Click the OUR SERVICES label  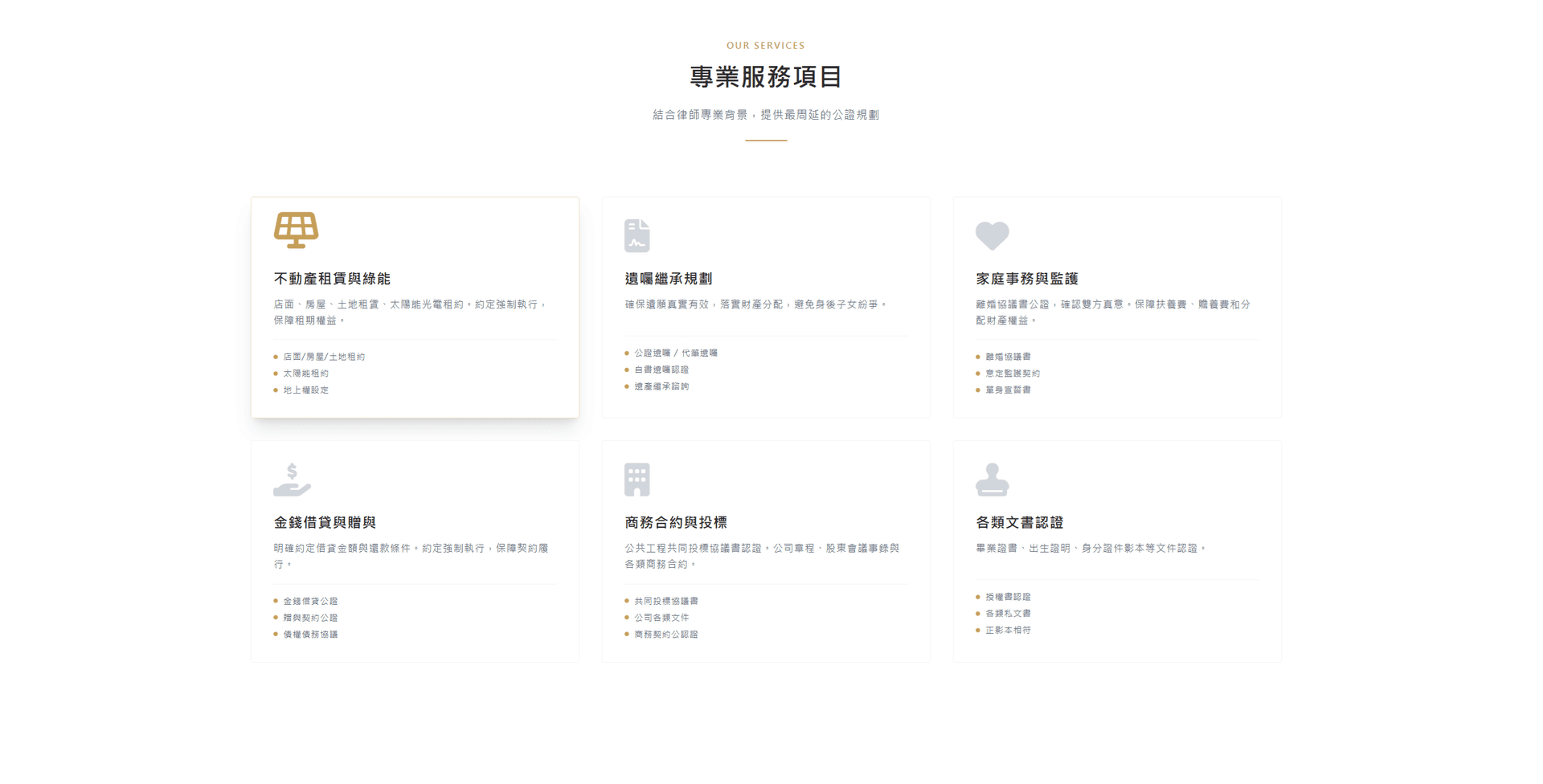[x=766, y=46]
